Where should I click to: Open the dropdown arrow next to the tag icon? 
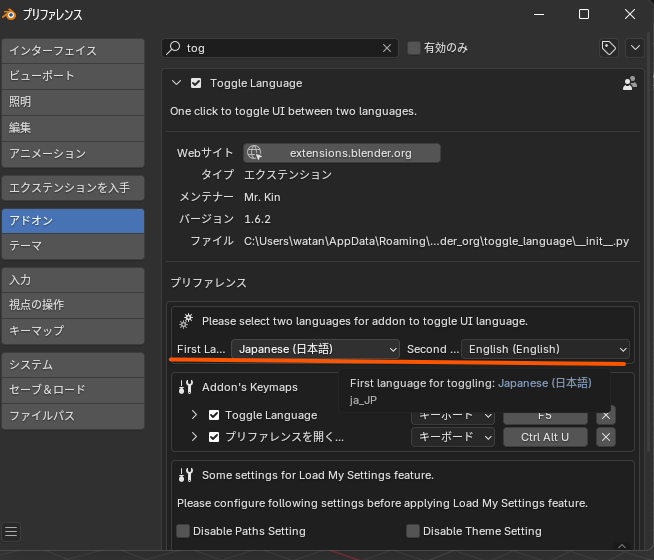coord(635,48)
